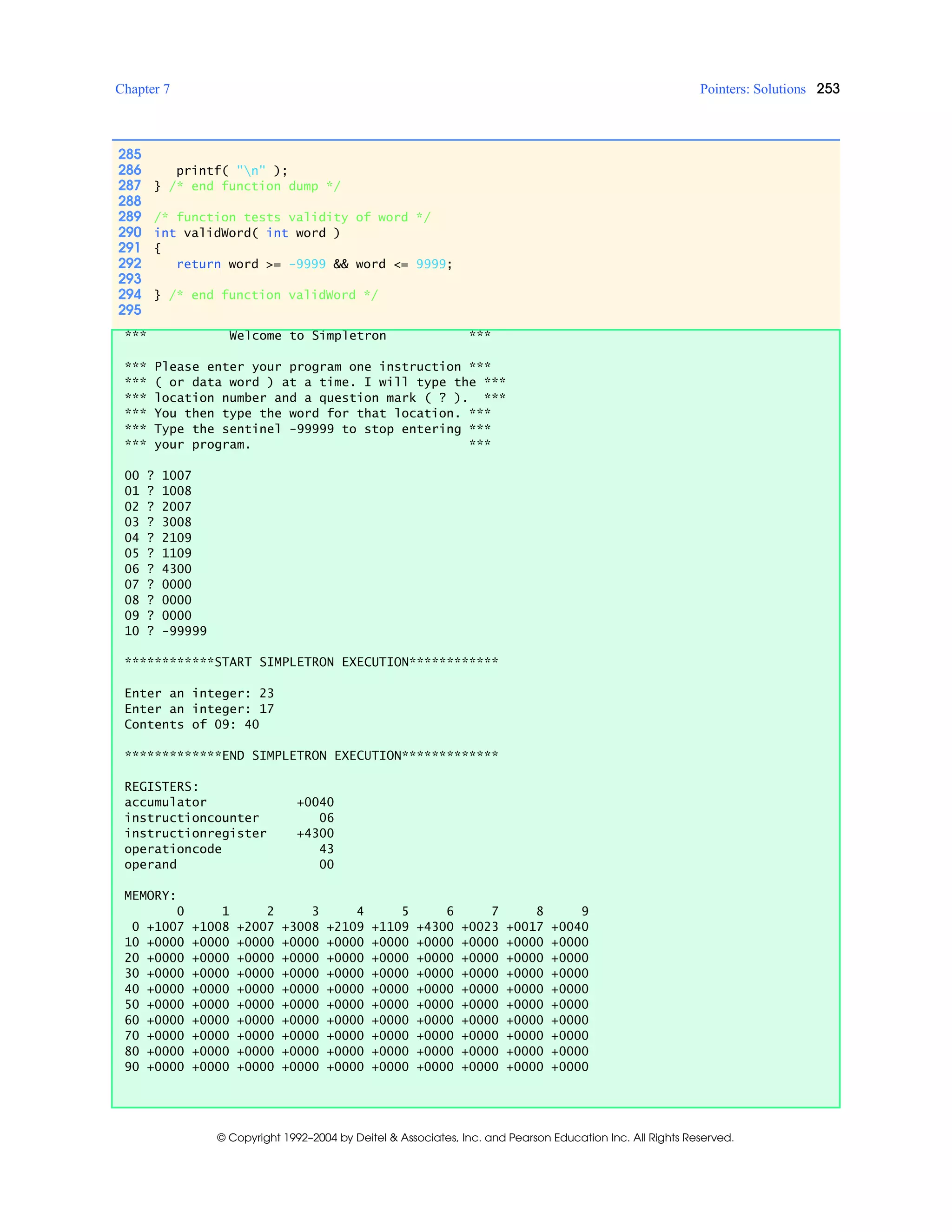This screenshot has height=1232, width=952.
Task: Click input line '00 ? 1007'
Action: 158,476
